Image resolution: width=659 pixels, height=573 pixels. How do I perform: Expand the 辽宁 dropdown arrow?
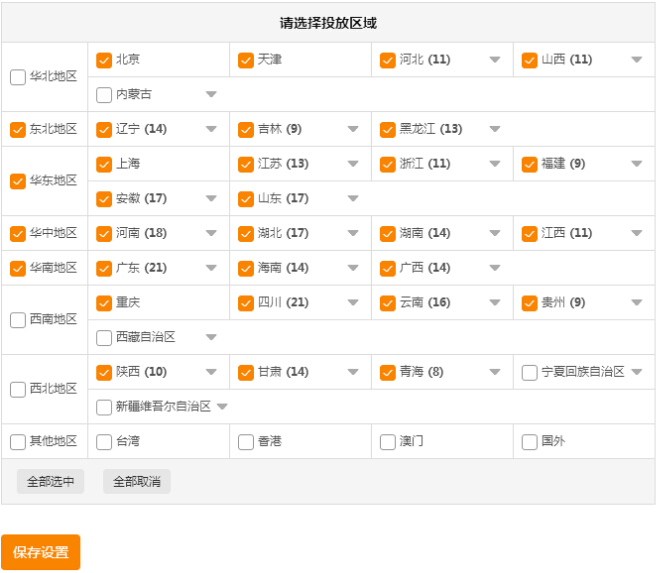tap(210, 129)
